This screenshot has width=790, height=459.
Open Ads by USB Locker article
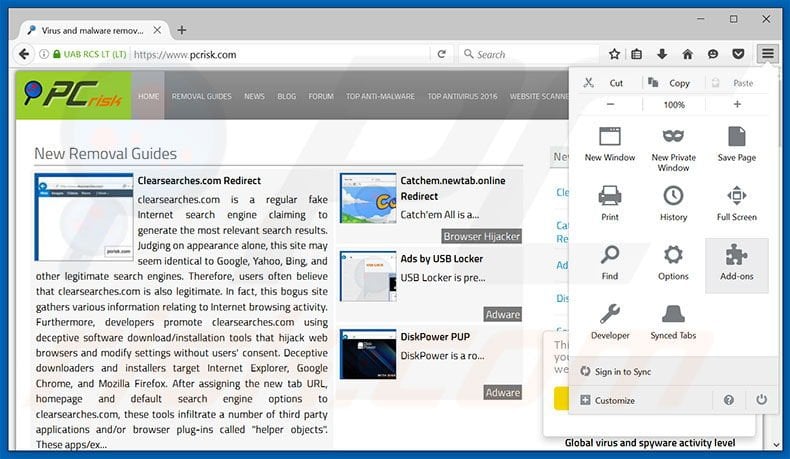(x=441, y=258)
